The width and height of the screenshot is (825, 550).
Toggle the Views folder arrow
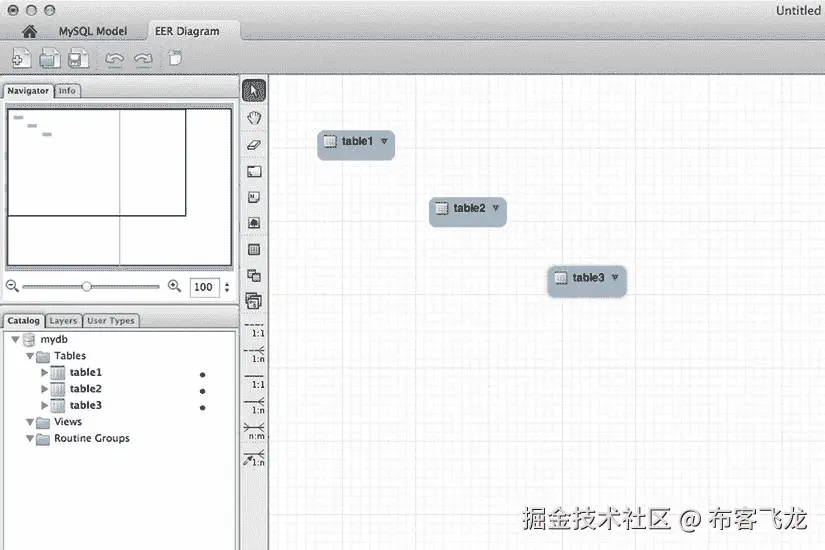[x=30, y=422]
